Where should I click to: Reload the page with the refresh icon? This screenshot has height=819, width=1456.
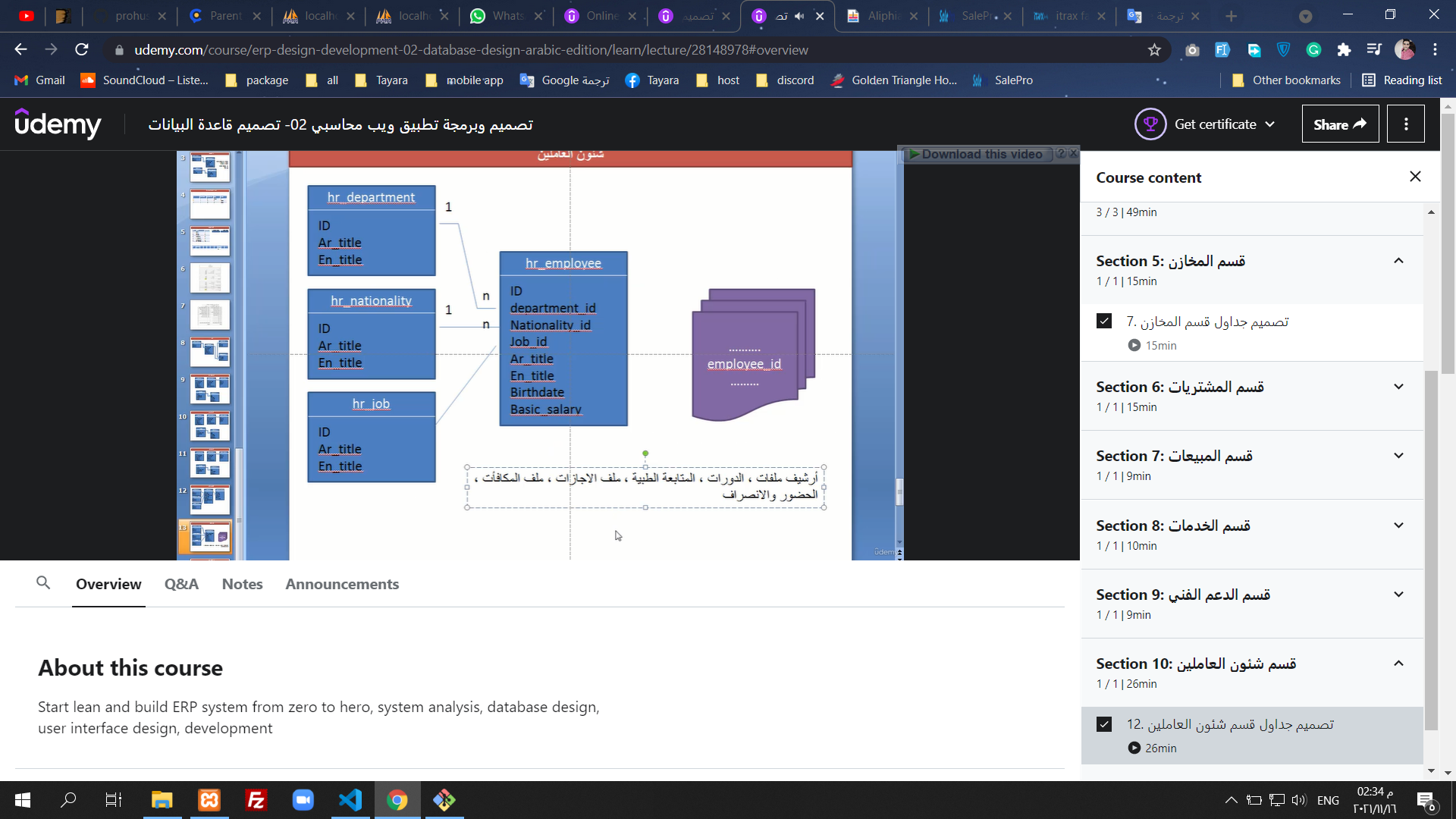pyautogui.click(x=82, y=50)
